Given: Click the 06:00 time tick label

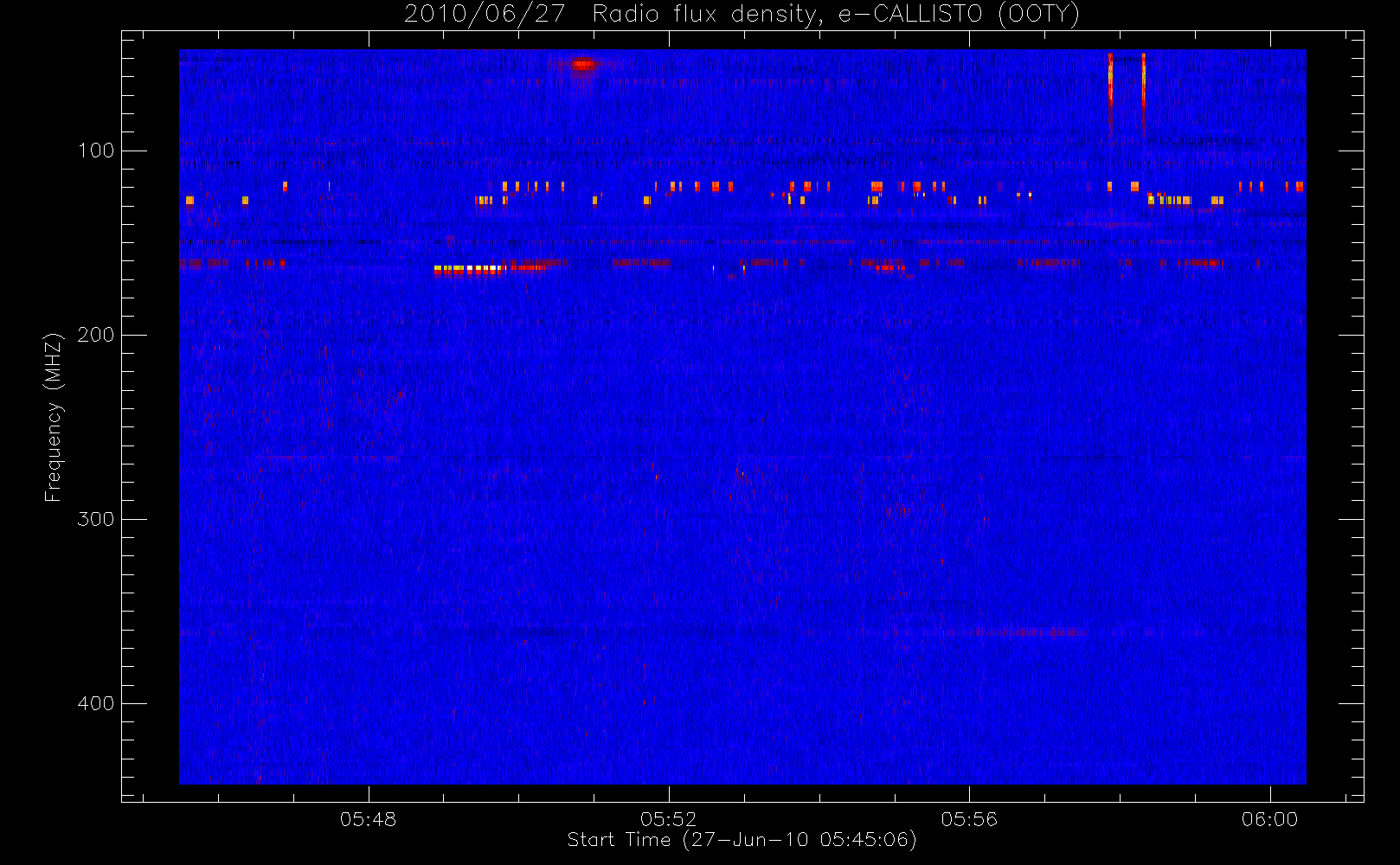Looking at the screenshot, I should (x=1269, y=819).
